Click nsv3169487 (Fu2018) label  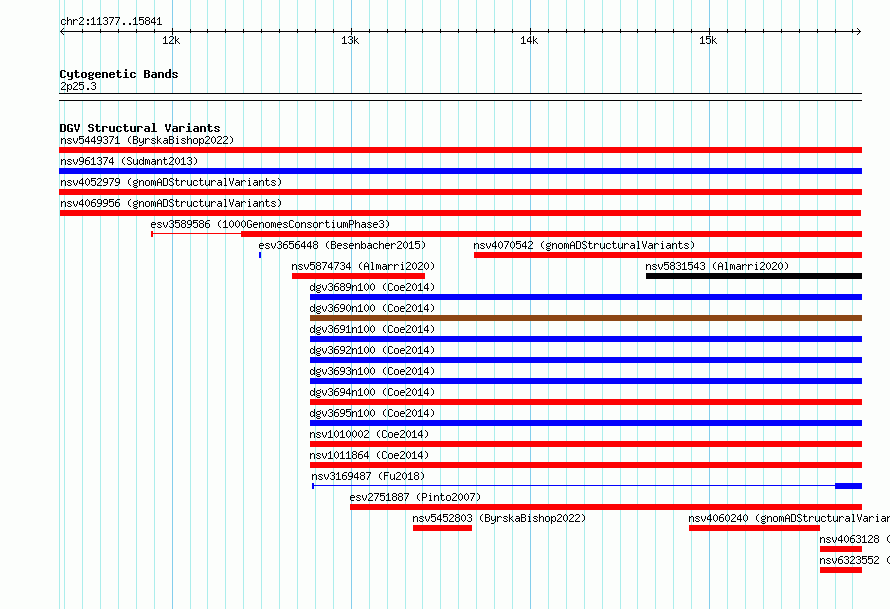pos(368,476)
